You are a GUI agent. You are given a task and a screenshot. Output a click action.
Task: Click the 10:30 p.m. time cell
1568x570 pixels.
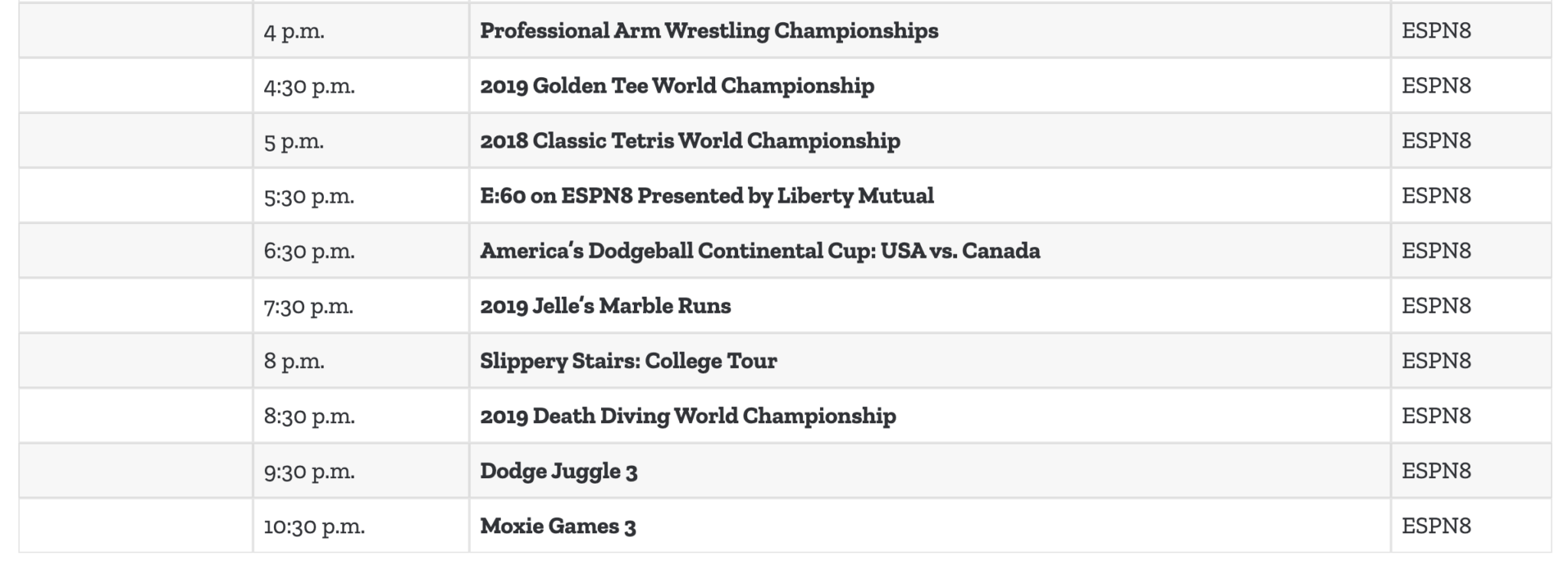(x=361, y=526)
